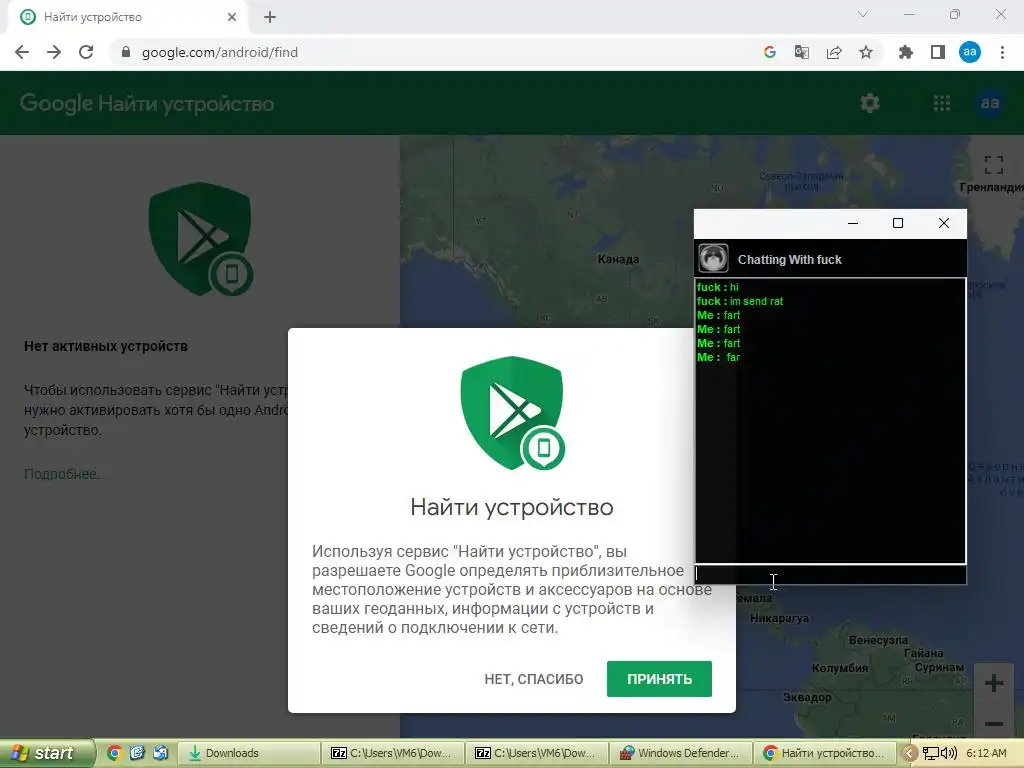The height and width of the screenshot is (768, 1024).
Task: Click the chat message input field
Action: click(830, 575)
